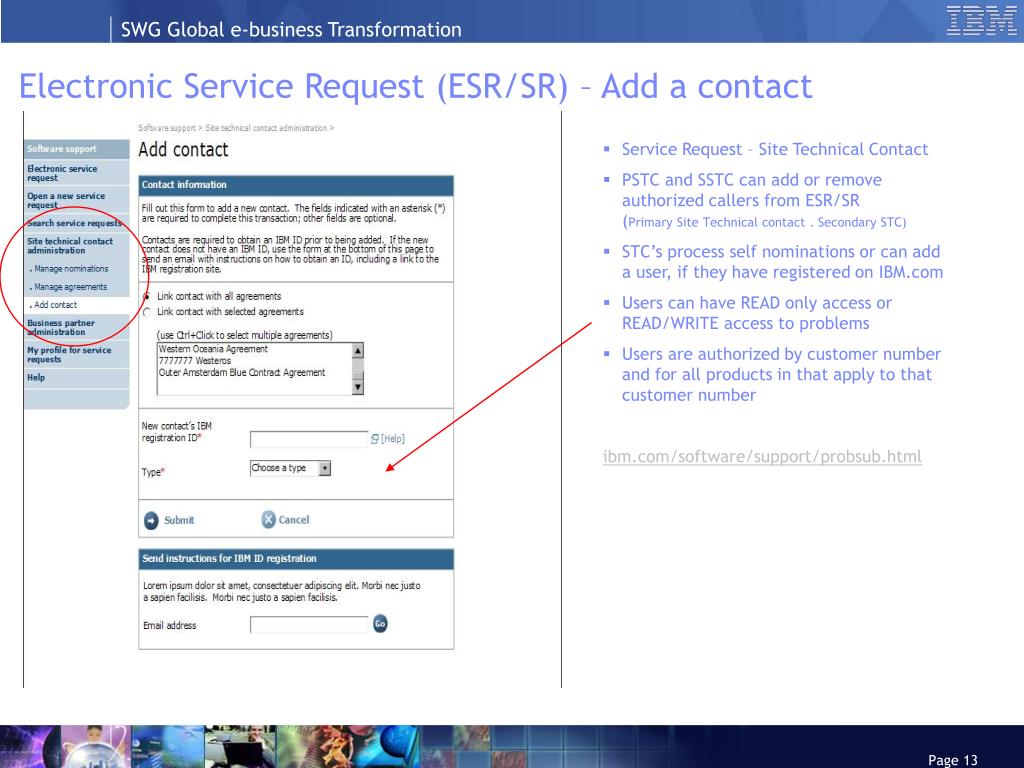
Task: Click down arrow of agreements list scrollbar
Action: pos(357,387)
